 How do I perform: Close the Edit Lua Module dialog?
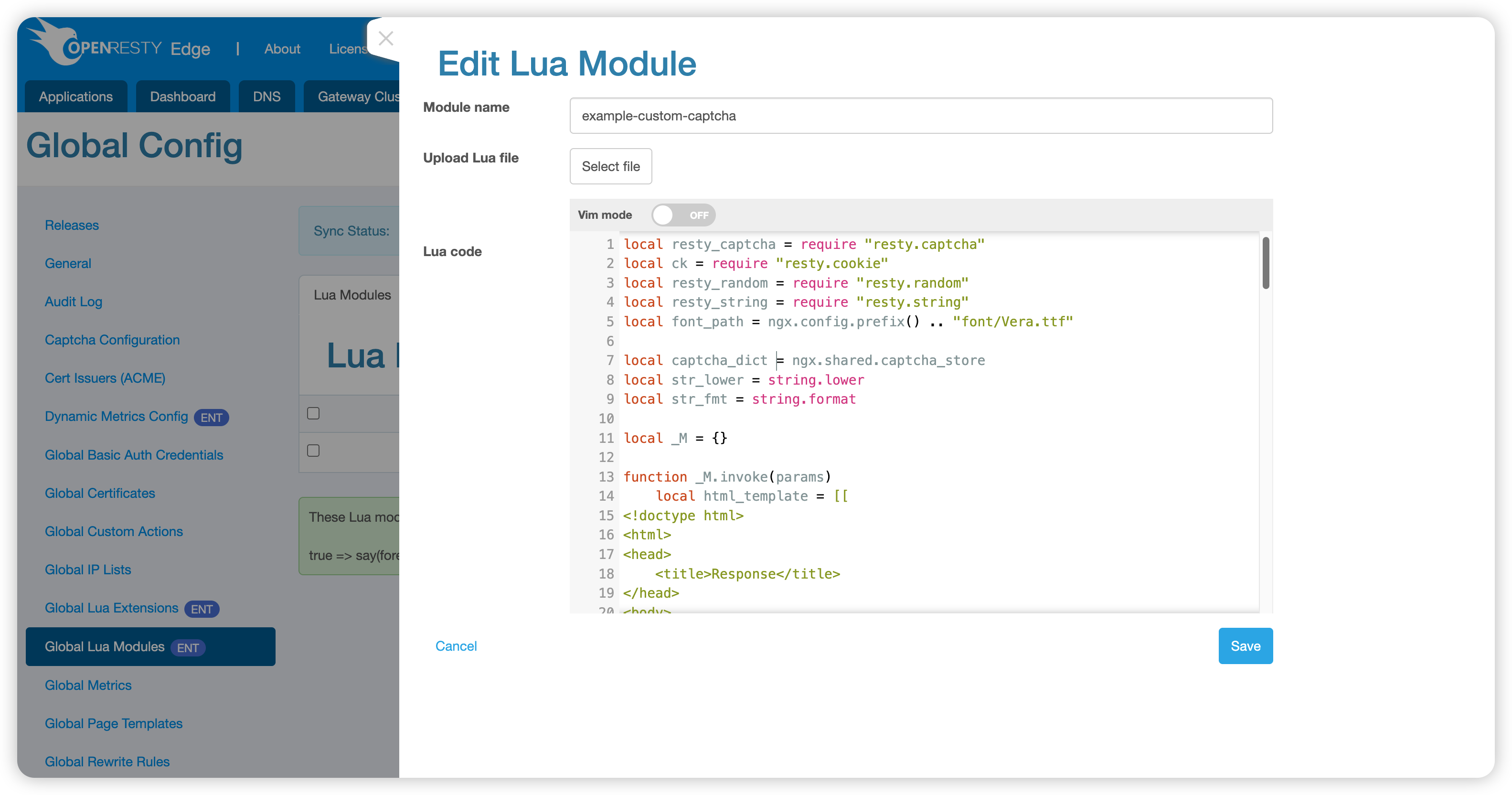385,39
